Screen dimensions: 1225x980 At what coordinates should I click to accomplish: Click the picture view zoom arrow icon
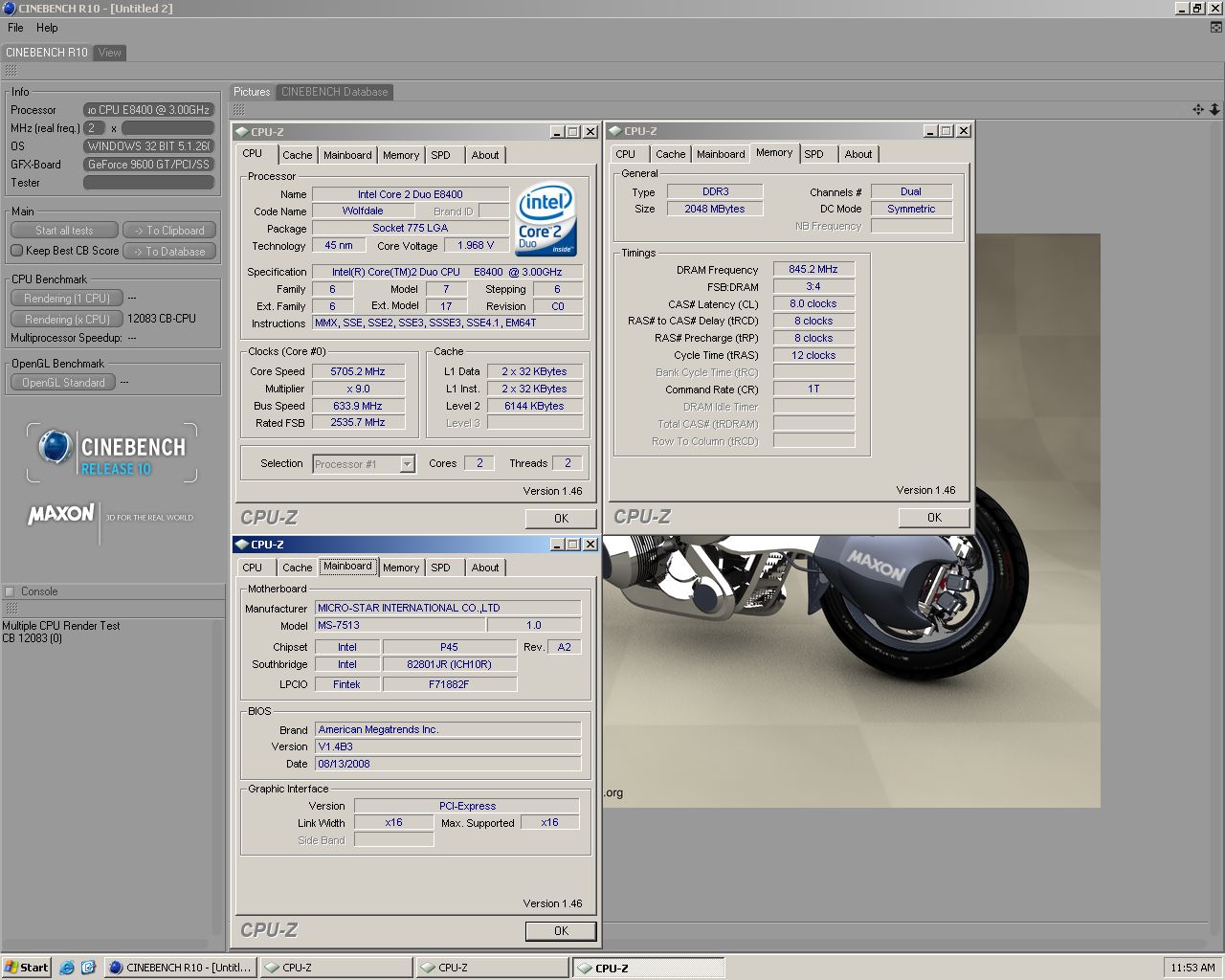(1215, 110)
